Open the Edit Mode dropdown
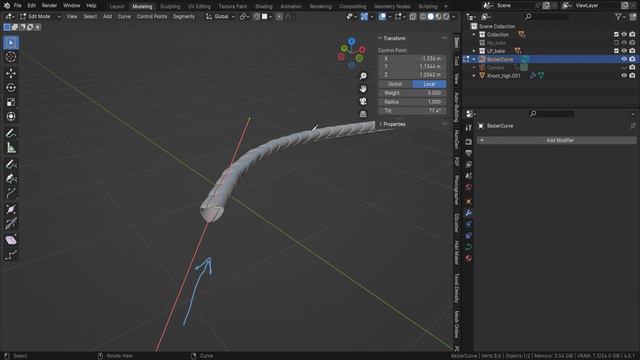This screenshot has width=640, height=360. [x=40, y=17]
